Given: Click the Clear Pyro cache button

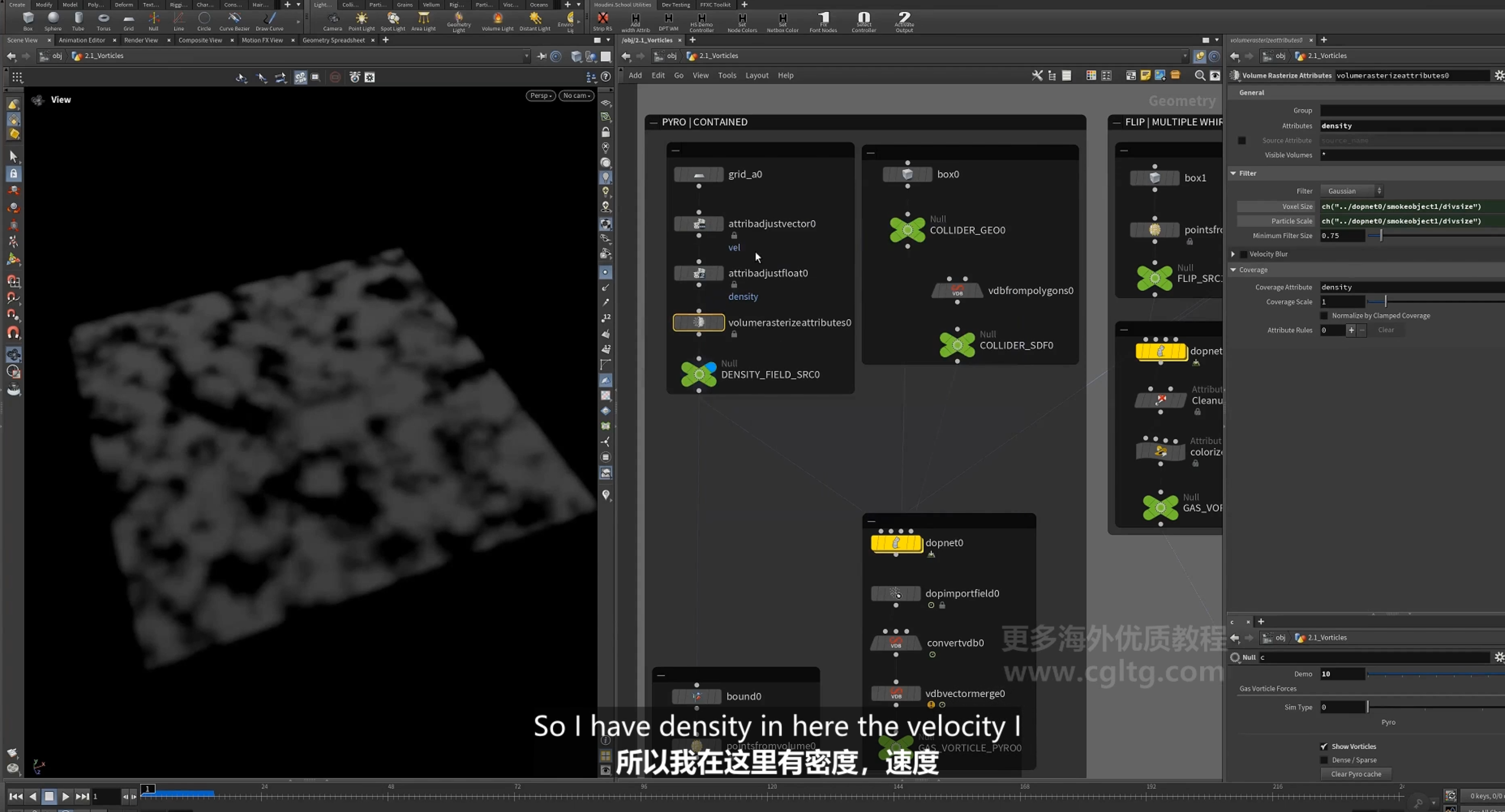Looking at the screenshot, I should pyautogui.click(x=1355, y=774).
